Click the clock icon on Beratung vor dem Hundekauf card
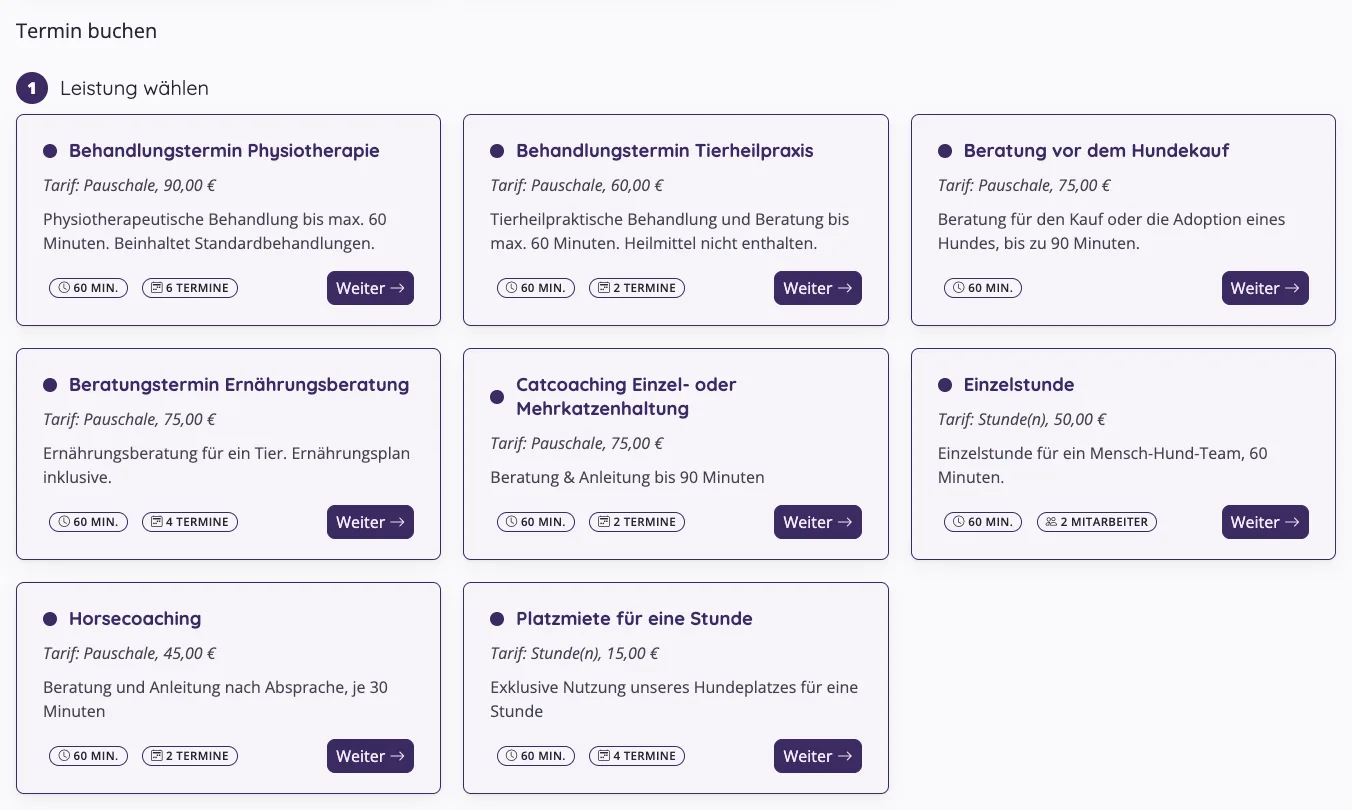This screenshot has width=1352, height=810. pyautogui.click(x=959, y=288)
